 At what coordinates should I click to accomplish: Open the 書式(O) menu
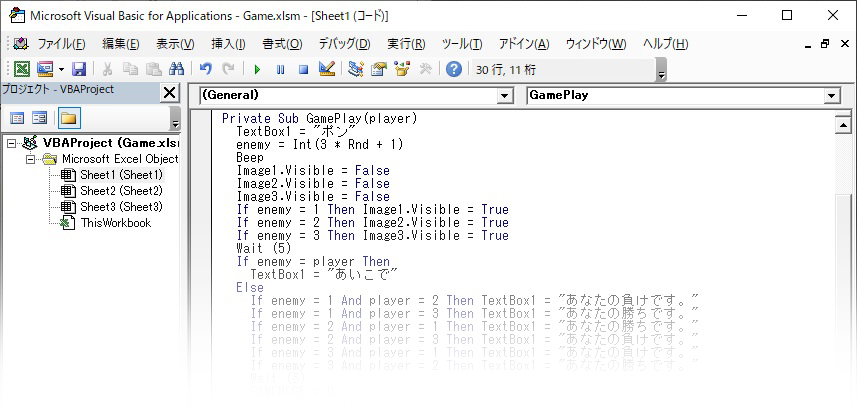tap(283, 44)
